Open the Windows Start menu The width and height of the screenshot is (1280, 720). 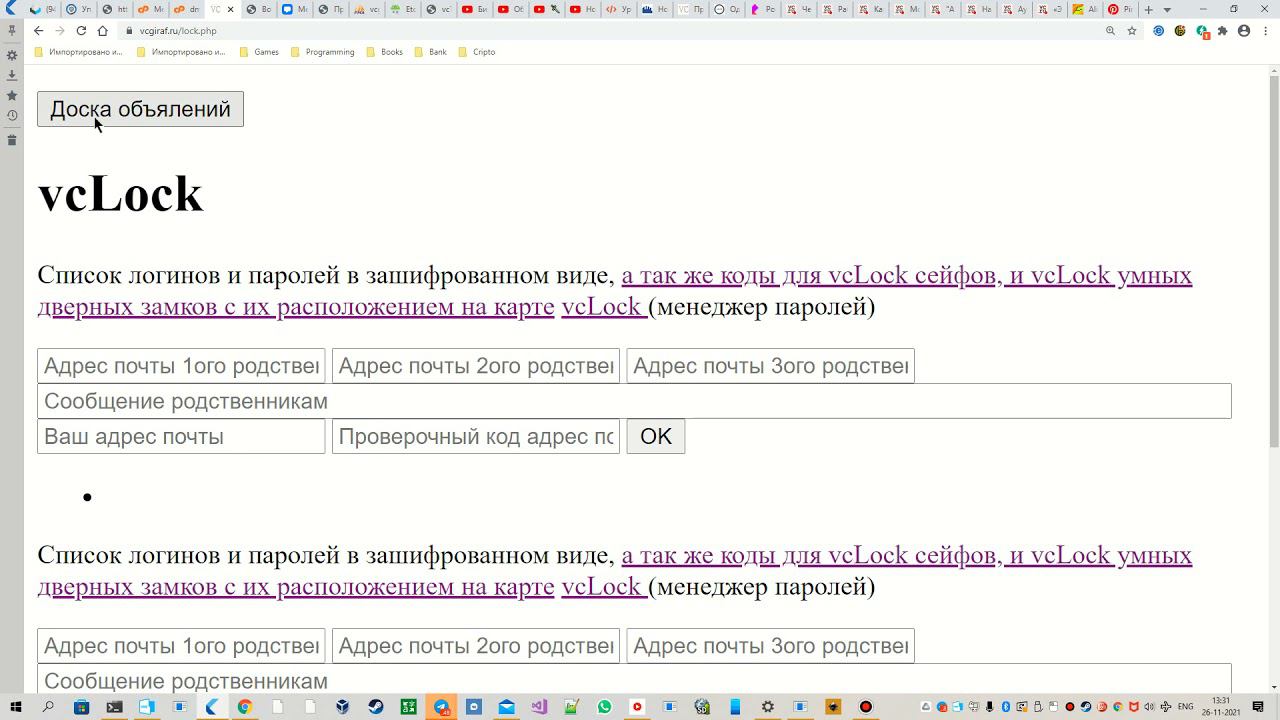[x=15, y=707]
